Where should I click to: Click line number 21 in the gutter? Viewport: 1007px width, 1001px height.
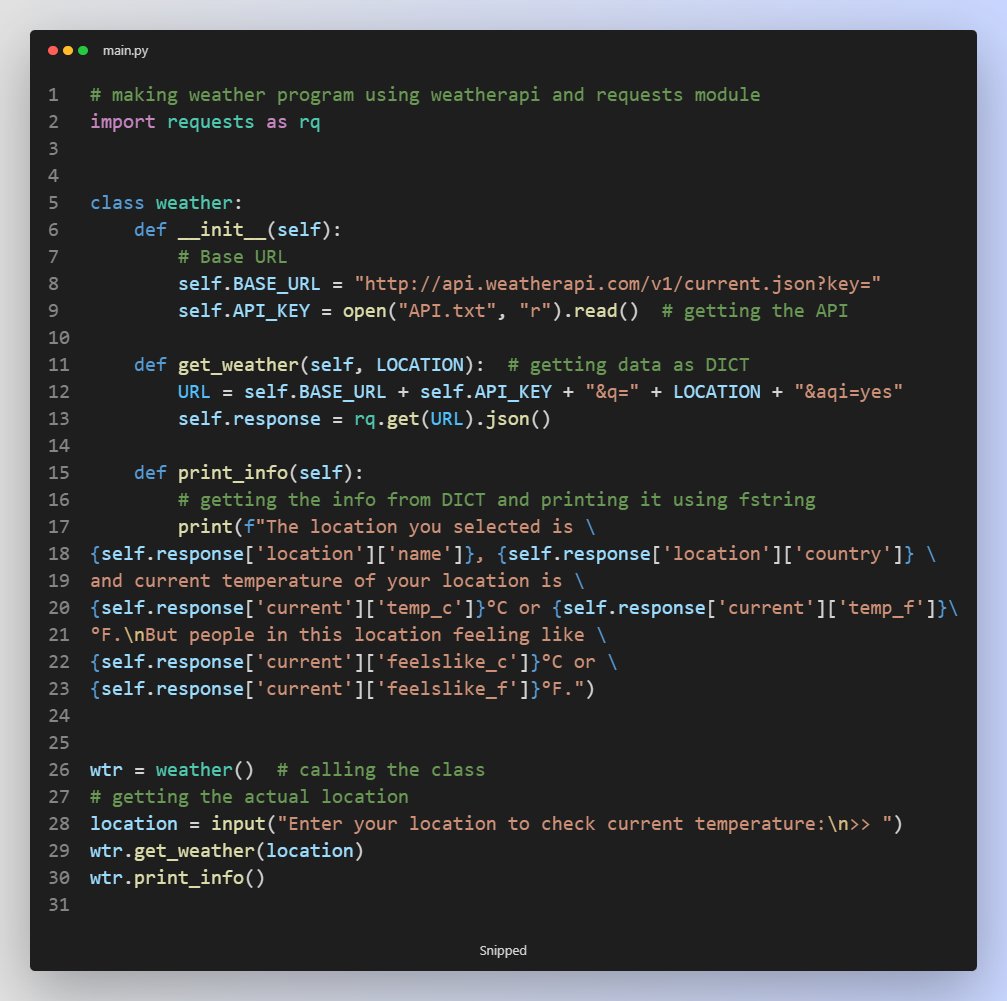(x=58, y=634)
